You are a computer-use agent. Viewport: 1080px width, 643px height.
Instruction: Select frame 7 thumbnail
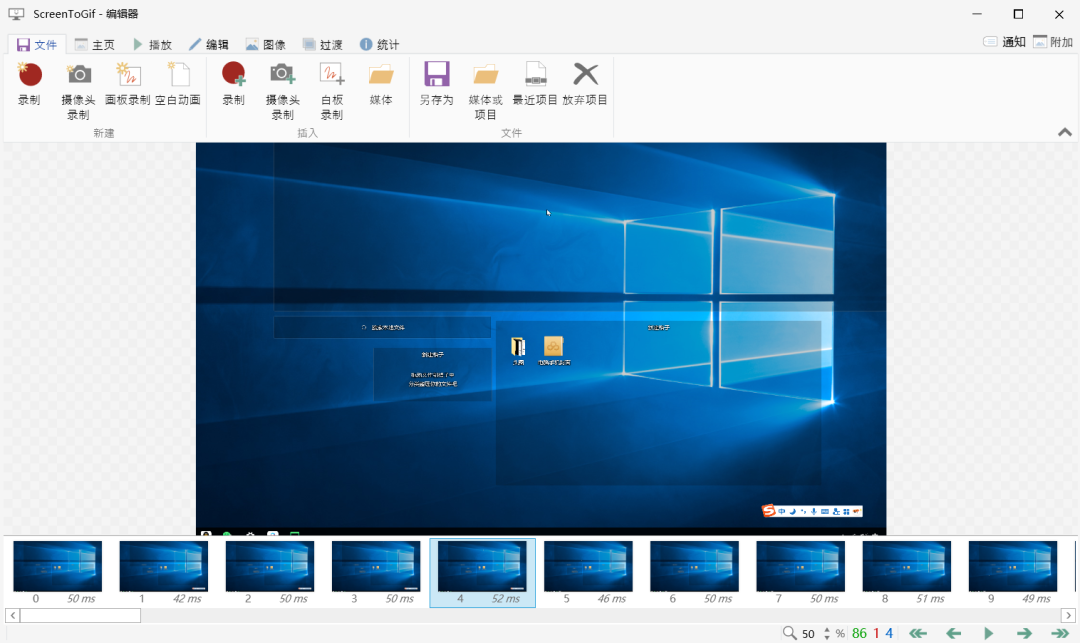point(800,573)
